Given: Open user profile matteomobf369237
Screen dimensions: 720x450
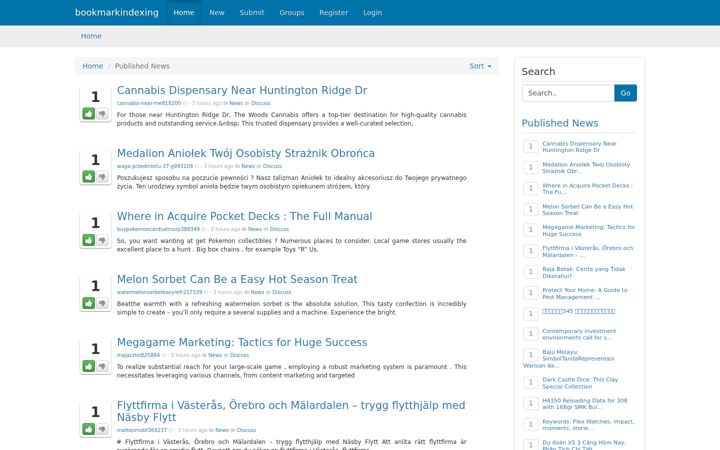Looking at the screenshot, I should [142, 430].
